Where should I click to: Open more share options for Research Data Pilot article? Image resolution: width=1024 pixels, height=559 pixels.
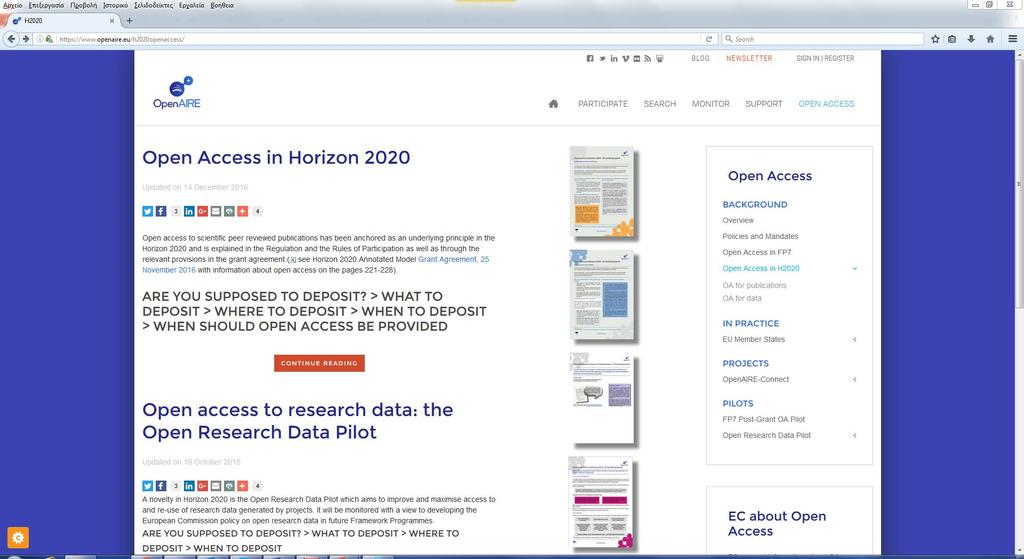(x=242, y=486)
